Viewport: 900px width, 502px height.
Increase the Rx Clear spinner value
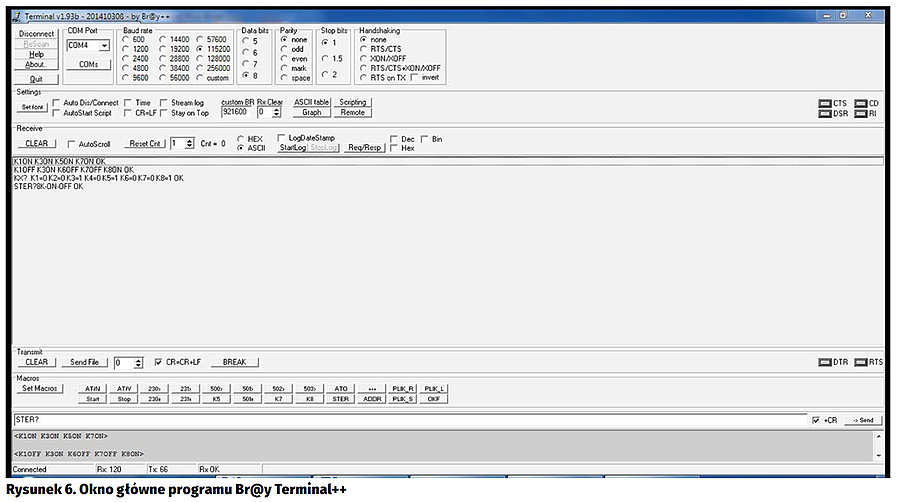(276, 109)
